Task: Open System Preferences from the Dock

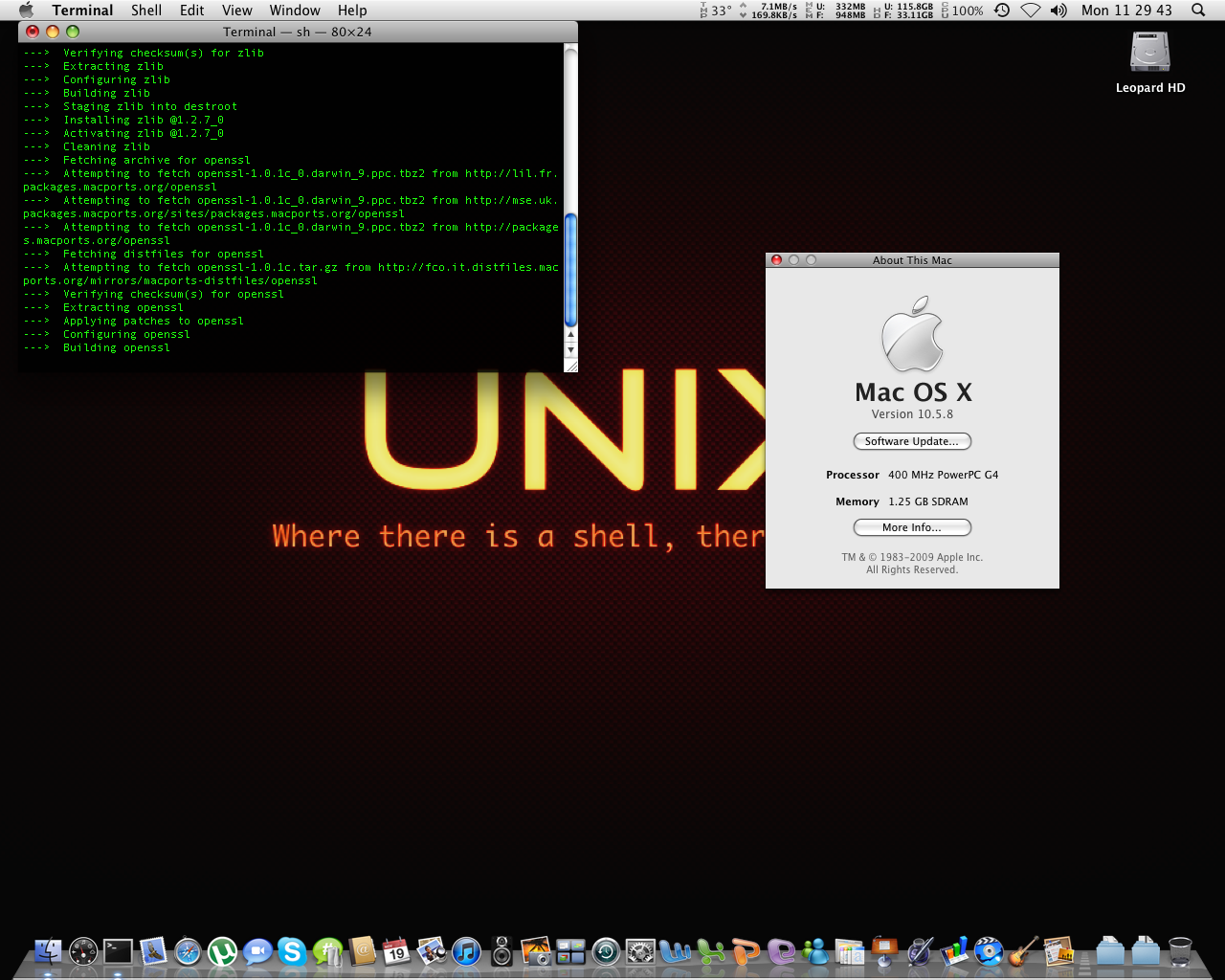Action: click(640, 951)
